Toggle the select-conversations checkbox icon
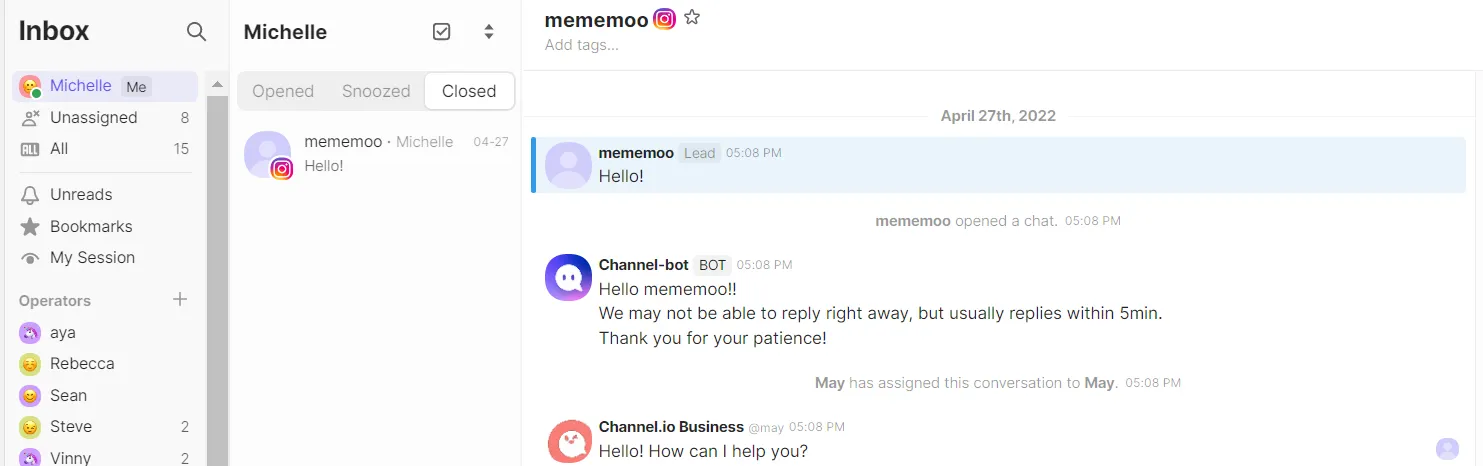The image size is (1483, 466). (x=441, y=32)
